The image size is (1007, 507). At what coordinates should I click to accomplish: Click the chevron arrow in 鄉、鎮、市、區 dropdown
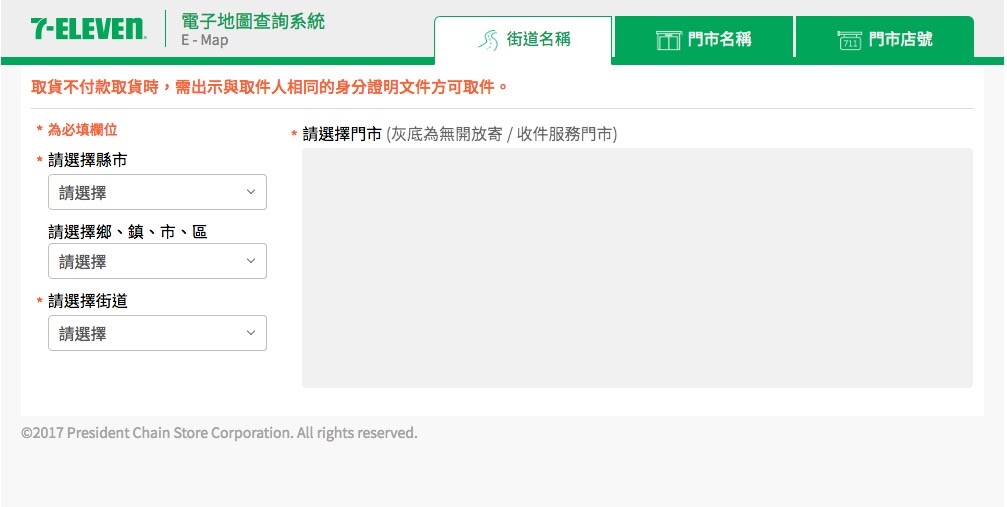pos(251,261)
